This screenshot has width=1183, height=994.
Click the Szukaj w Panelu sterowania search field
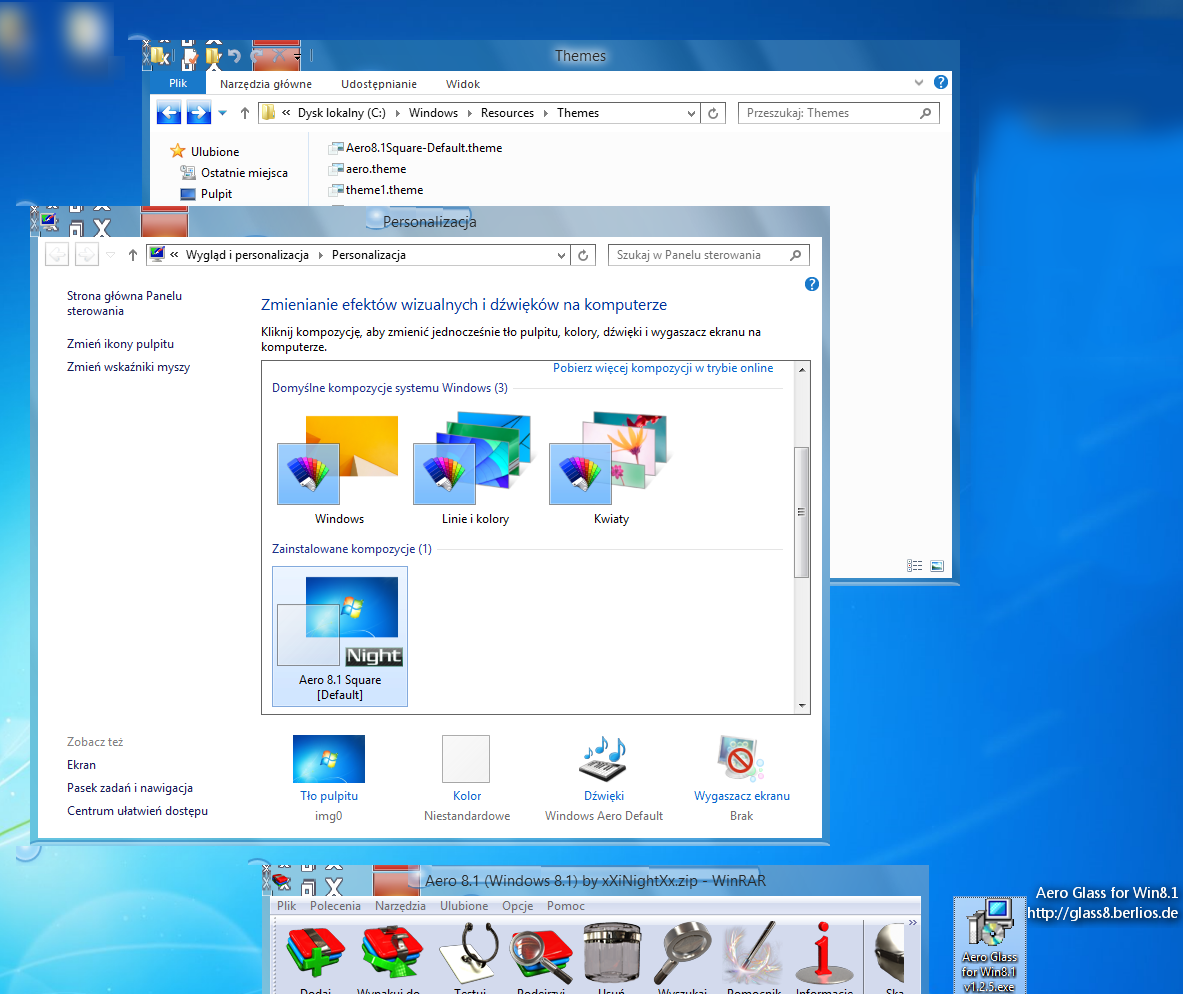[708, 255]
